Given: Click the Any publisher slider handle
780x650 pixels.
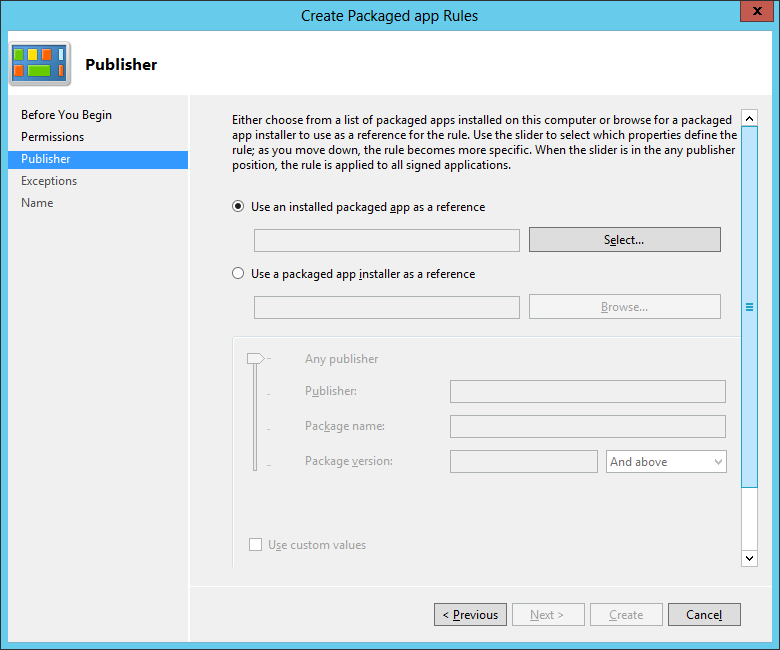Looking at the screenshot, I should pyautogui.click(x=255, y=358).
